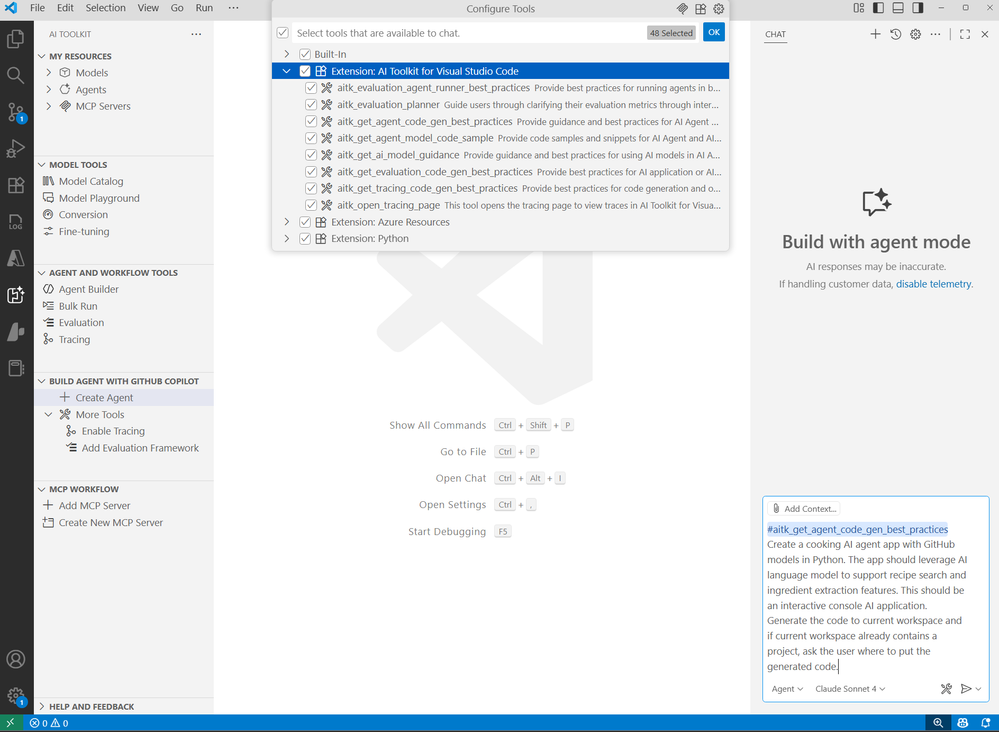999x732 pixels.
Task: Open notifications bell in status bar
Action: click(x=986, y=723)
